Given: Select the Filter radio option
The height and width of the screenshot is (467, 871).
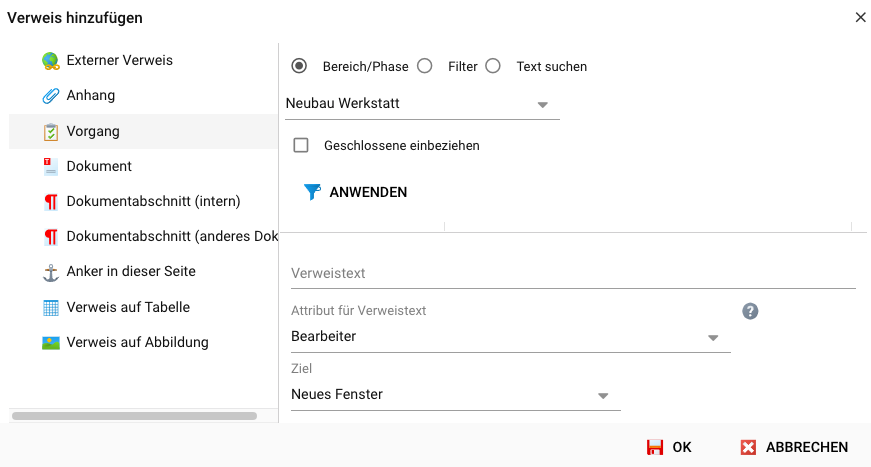Looking at the screenshot, I should coord(425,66).
